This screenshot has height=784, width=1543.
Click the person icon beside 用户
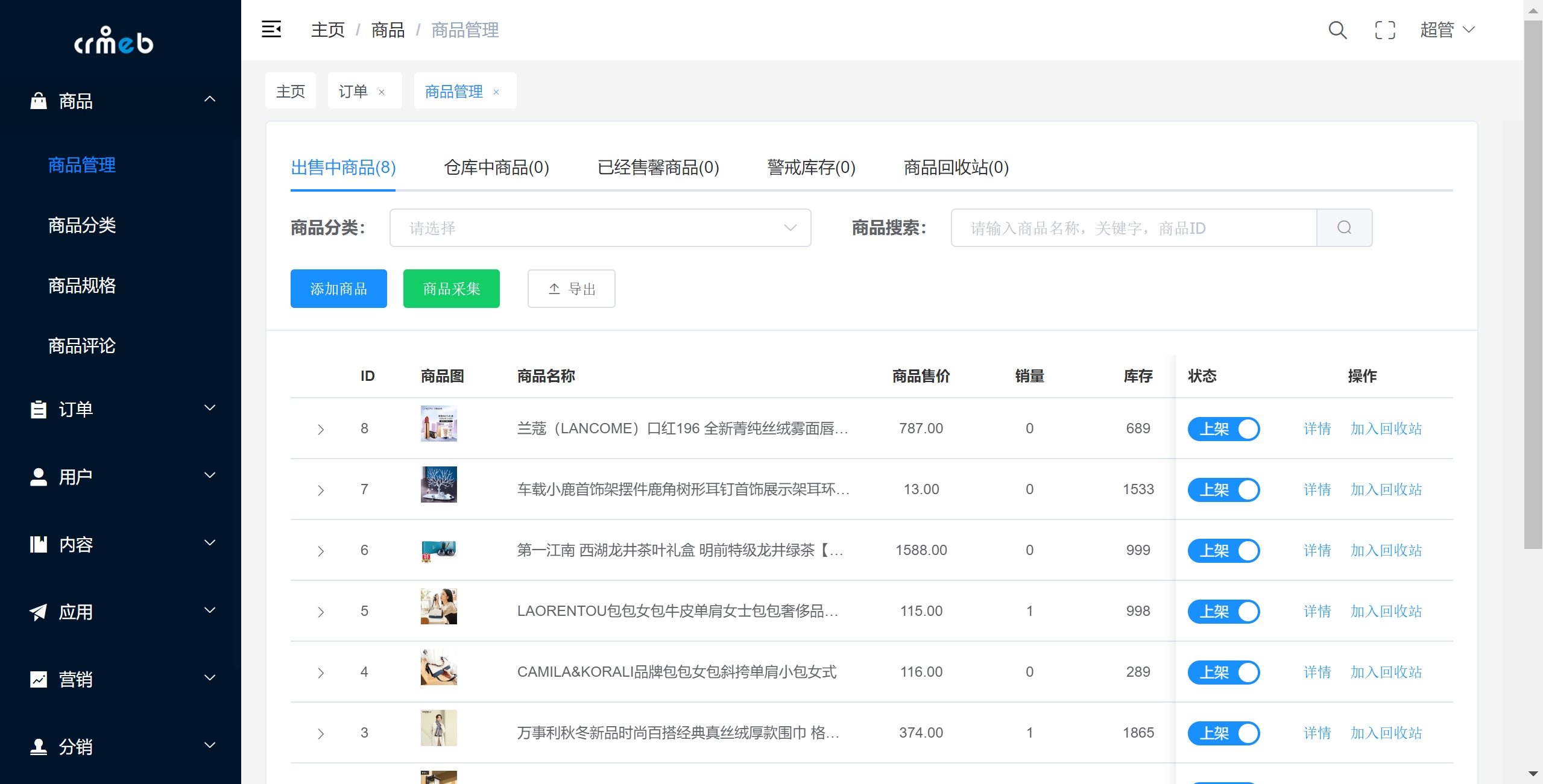[x=39, y=477]
